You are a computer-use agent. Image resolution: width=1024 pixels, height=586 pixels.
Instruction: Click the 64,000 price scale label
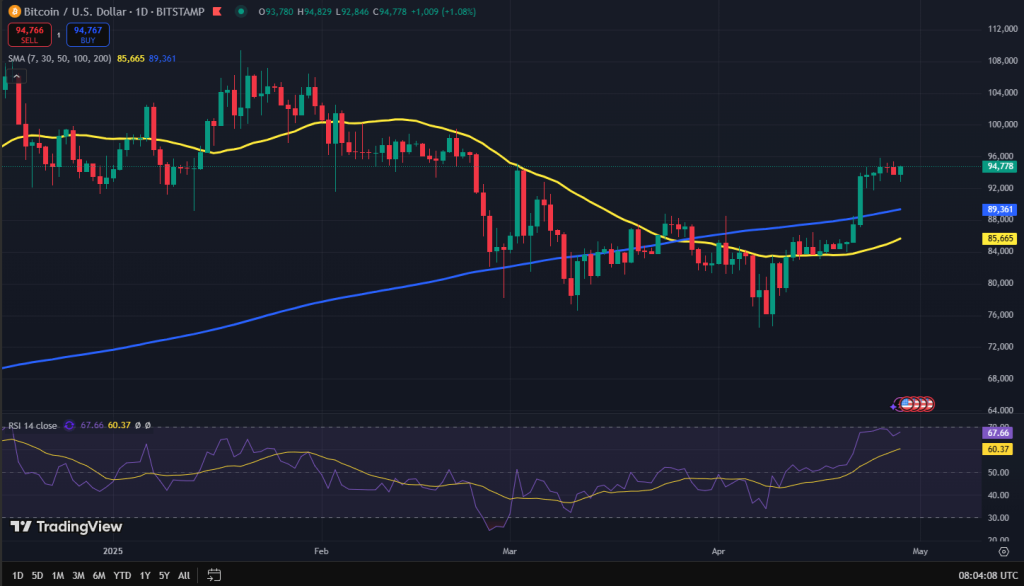click(x=1002, y=410)
